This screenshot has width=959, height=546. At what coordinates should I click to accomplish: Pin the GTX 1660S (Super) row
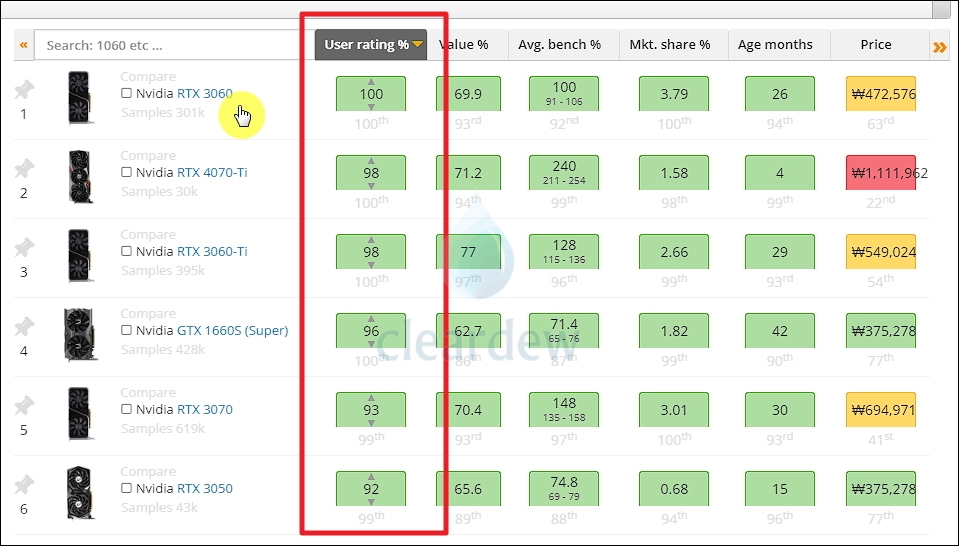24,326
